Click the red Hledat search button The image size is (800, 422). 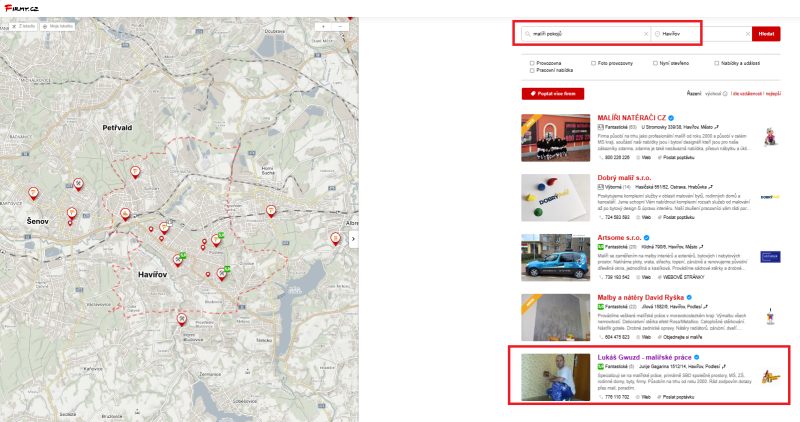[x=766, y=34]
